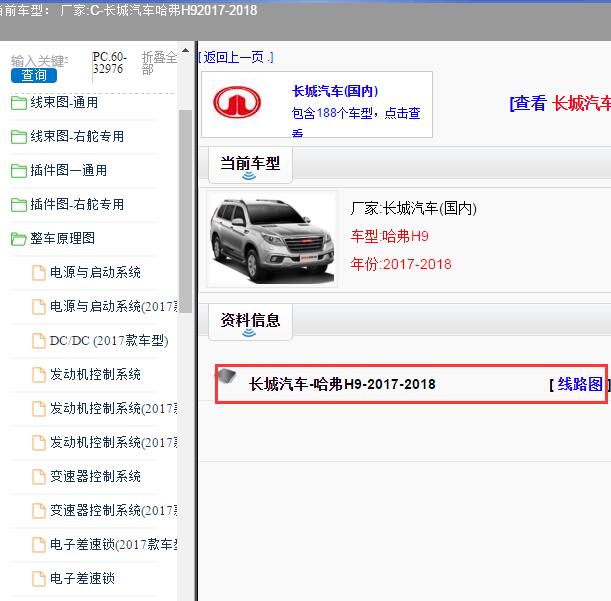Open 电子差速锁(2017款车 document entry
The width and height of the screenshot is (611, 601).
pyautogui.click(x=113, y=544)
